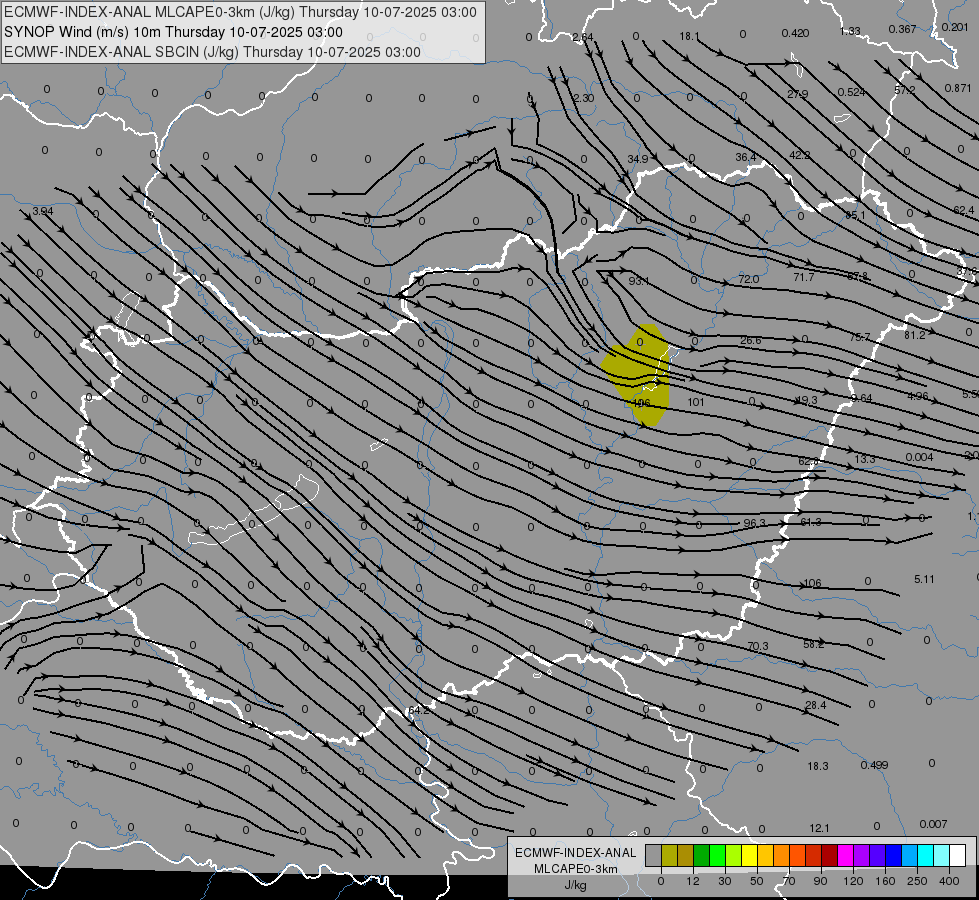Screen dimensions: 979x900
Task: Click the map value 12.1
Action: click(819, 828)
